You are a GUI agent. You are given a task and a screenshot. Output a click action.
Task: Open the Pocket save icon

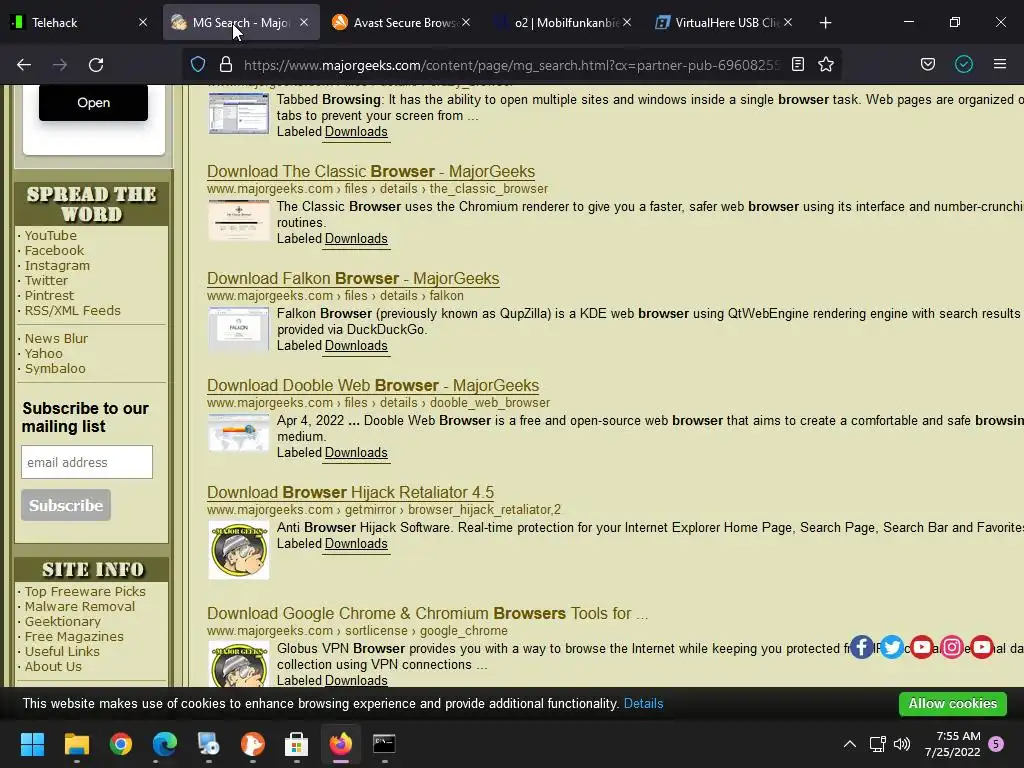point(928,64)
